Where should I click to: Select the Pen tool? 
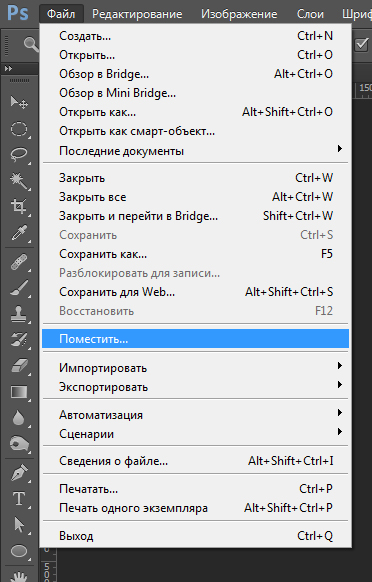[x=19, y=474]
